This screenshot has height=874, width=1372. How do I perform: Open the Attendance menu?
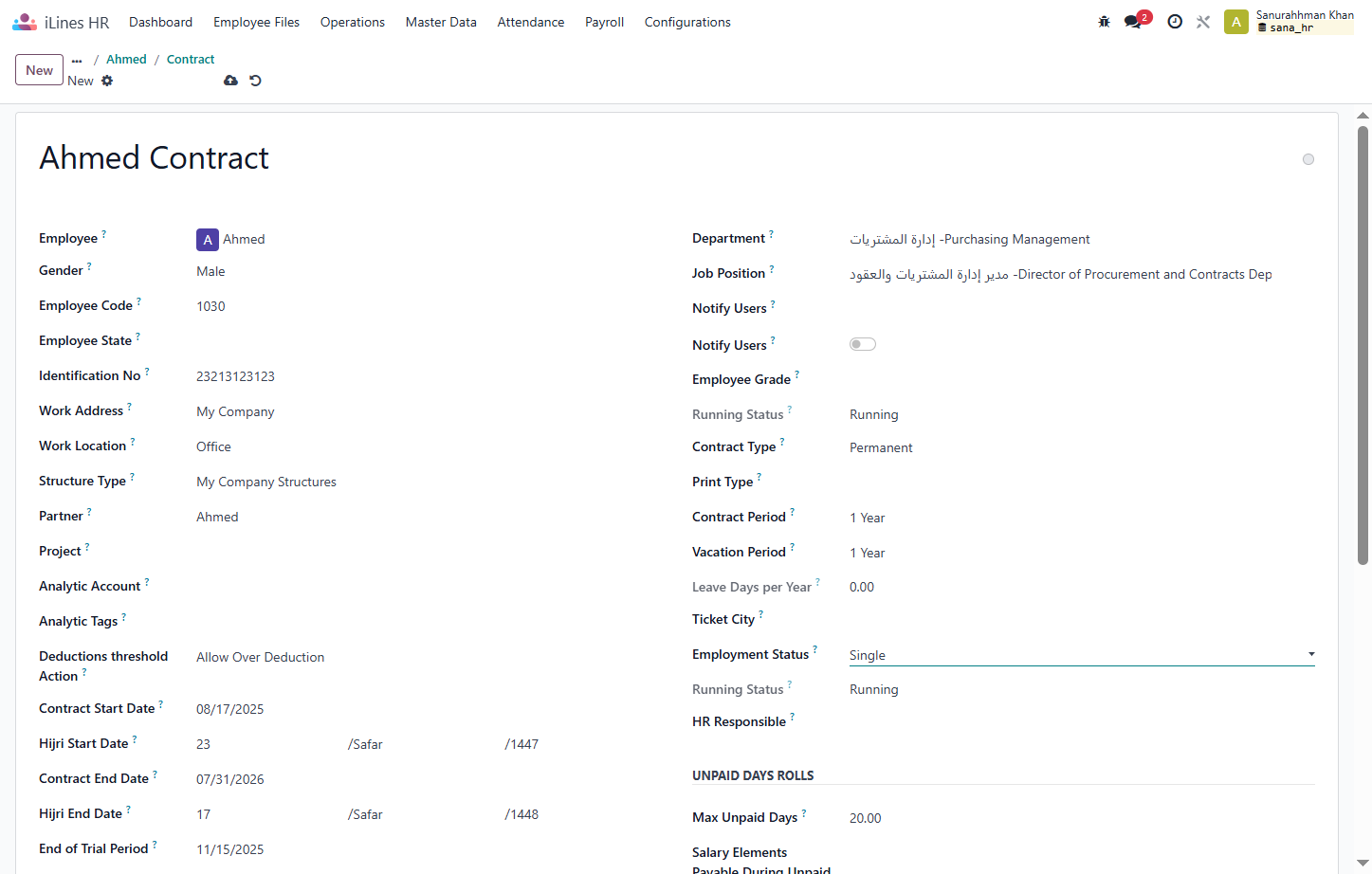click(531, 22)
